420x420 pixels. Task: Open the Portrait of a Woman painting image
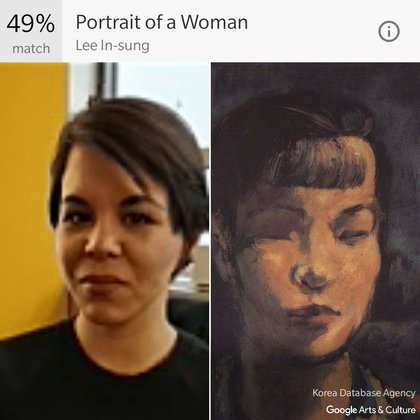[315, 241]
